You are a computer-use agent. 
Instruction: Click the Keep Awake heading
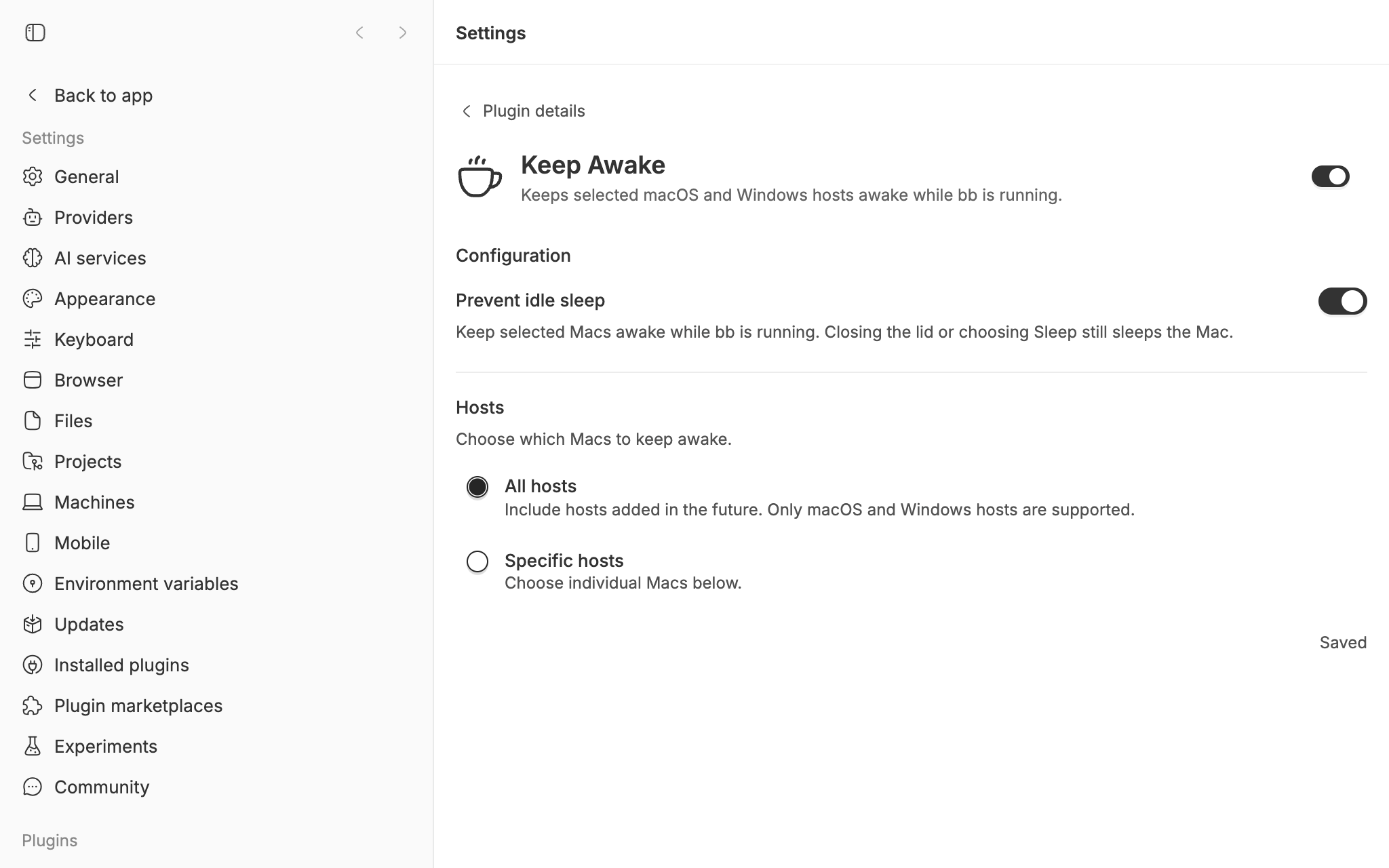point(593,165)
